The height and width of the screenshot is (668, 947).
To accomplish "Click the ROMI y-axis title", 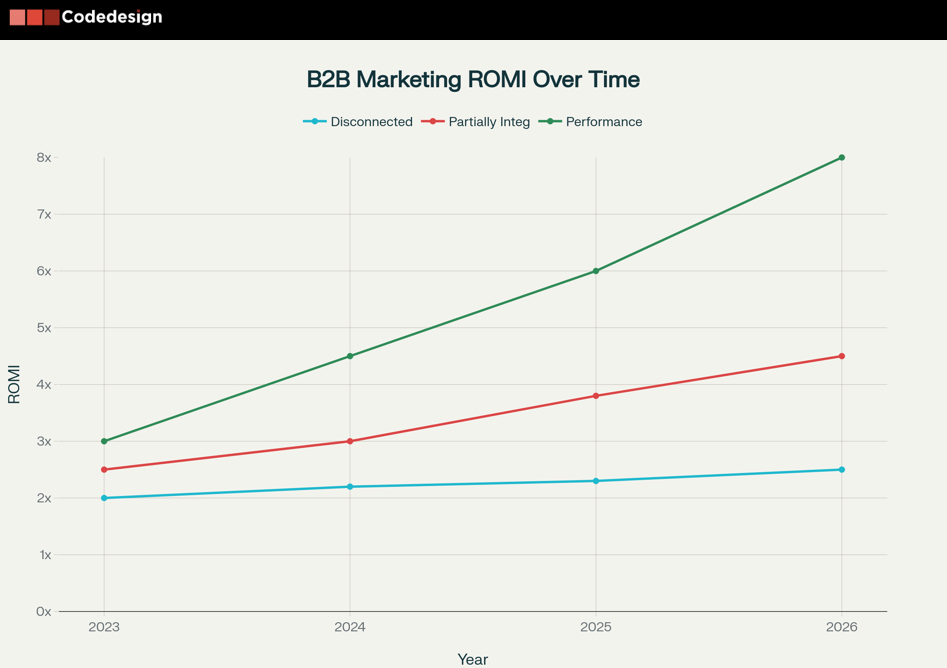I will pyautogui.click(x=14, y=385).
